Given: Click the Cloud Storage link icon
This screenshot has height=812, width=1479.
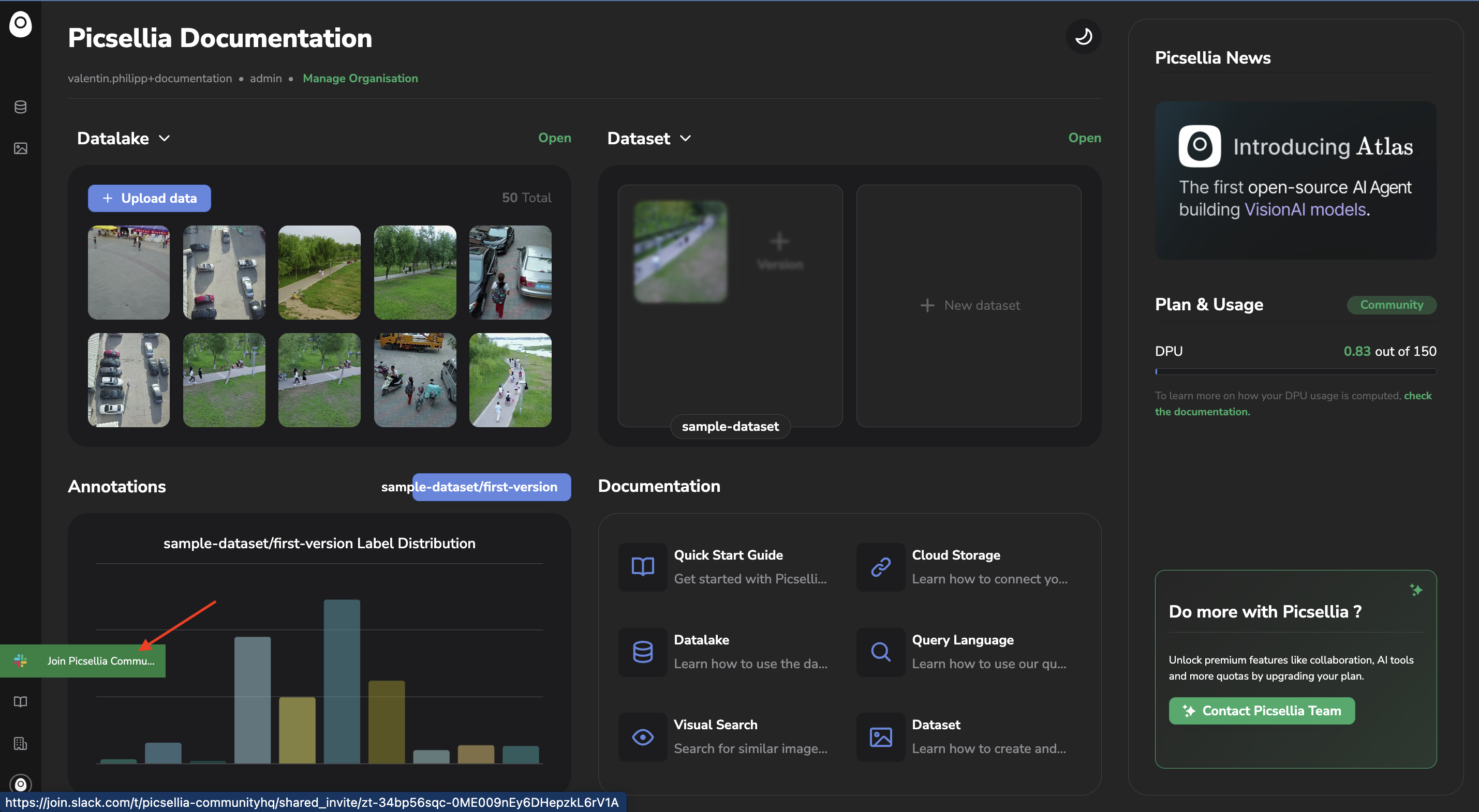Looking at the screenshot, I should 880,566.
